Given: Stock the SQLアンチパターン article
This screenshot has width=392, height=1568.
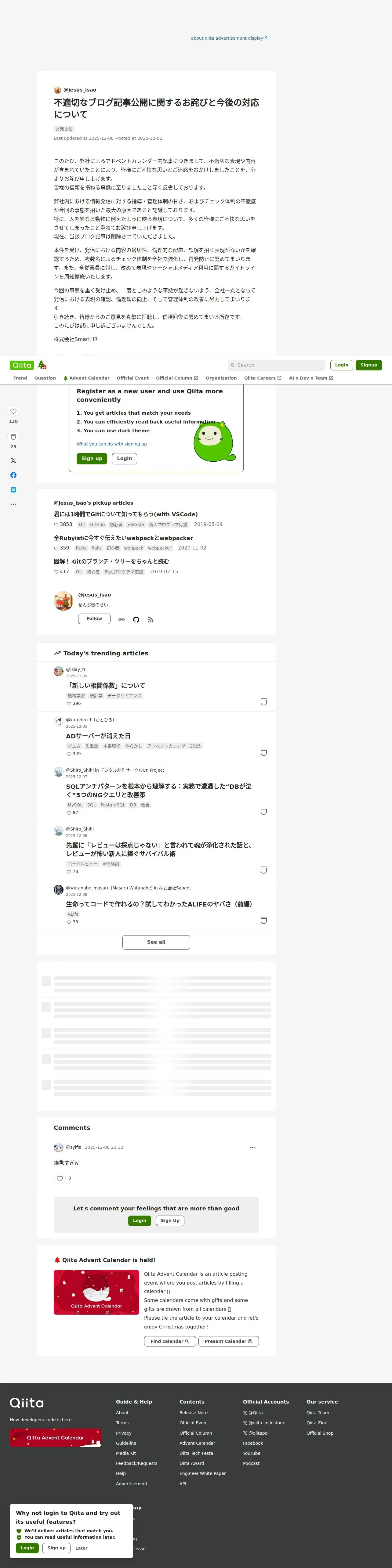Looking at the screenshot, I should pos(263,811).
